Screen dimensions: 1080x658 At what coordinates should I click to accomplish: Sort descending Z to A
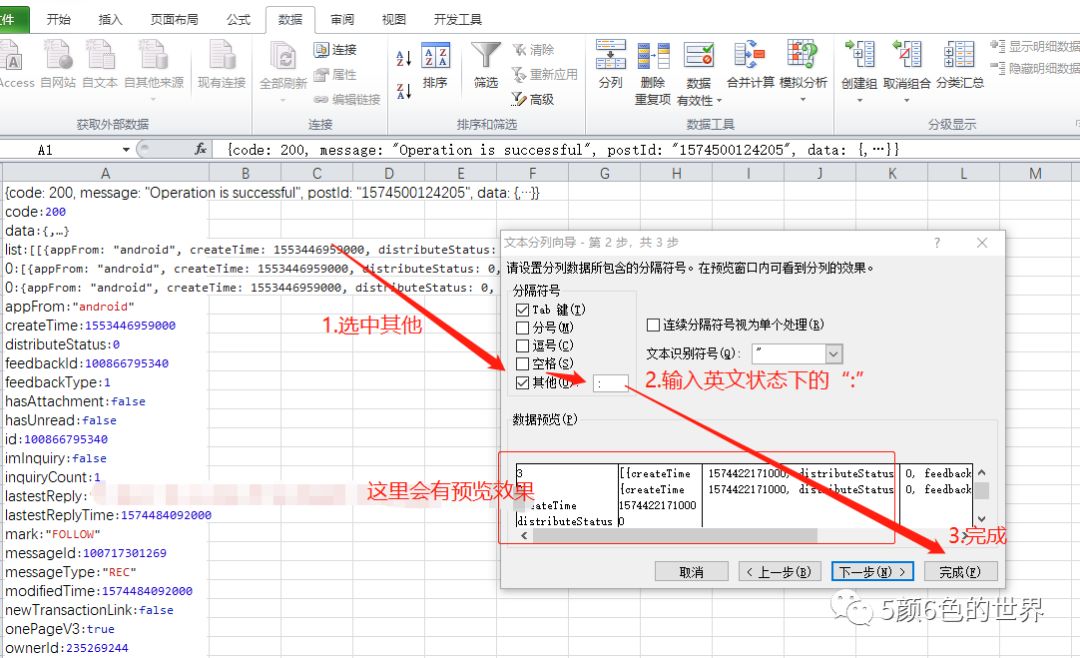point(404,90)
